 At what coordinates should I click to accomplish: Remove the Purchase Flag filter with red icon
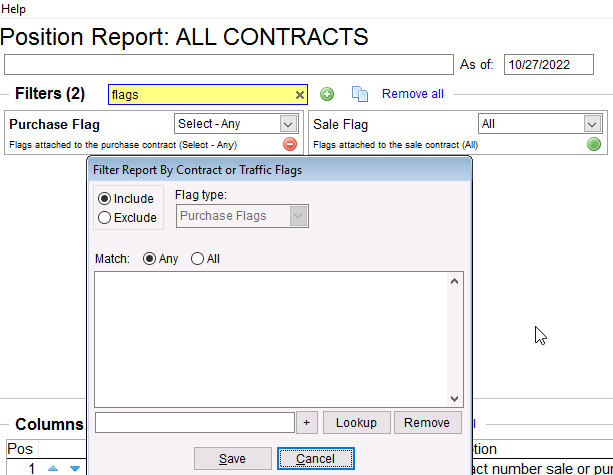290,144
